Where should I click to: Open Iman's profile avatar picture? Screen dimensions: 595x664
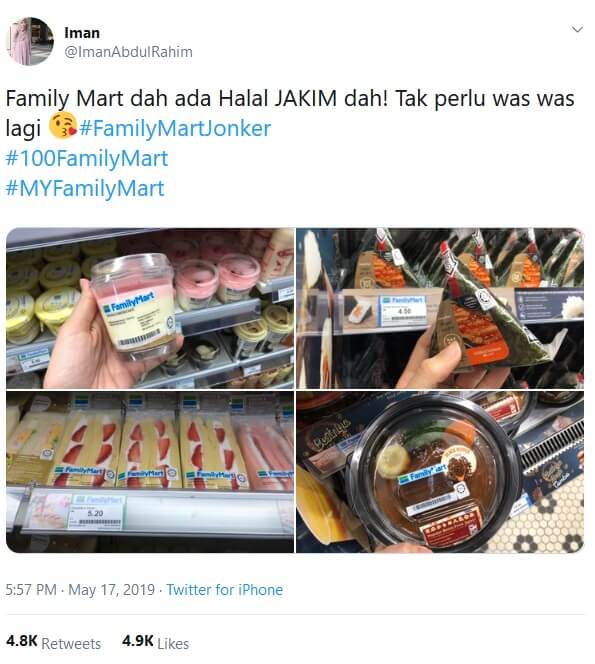30,41
